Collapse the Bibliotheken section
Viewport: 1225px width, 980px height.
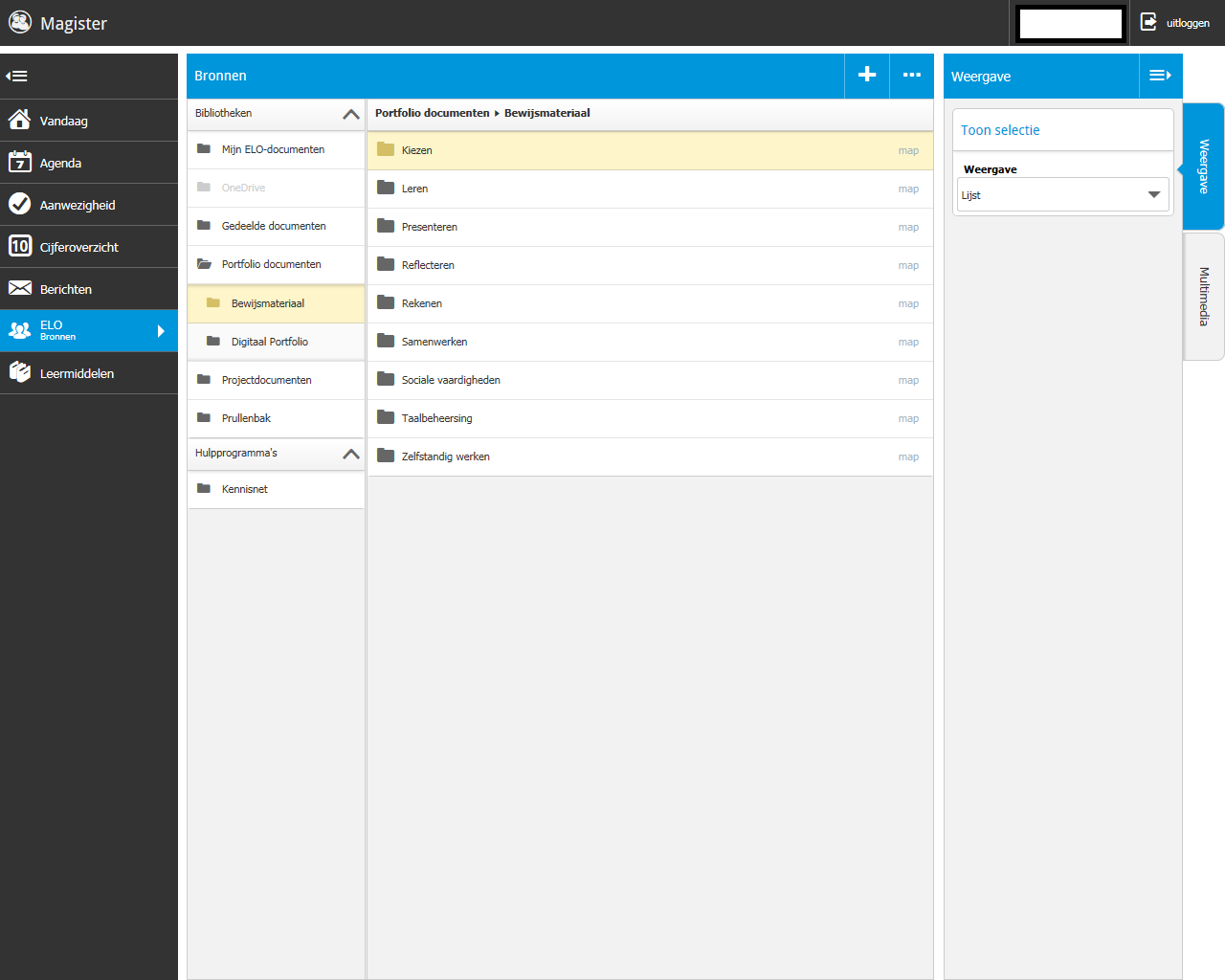click(x=351, y=114)
